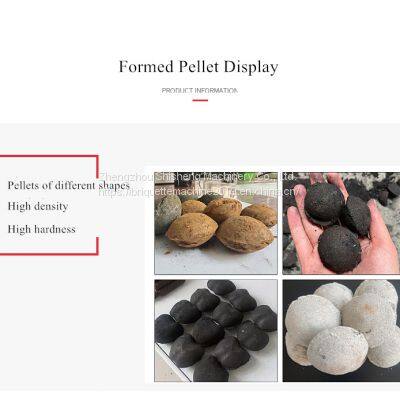400x400 pixels.
Task: Follow the briquettemachine watermark URL
Action: (x=200, y=192)
